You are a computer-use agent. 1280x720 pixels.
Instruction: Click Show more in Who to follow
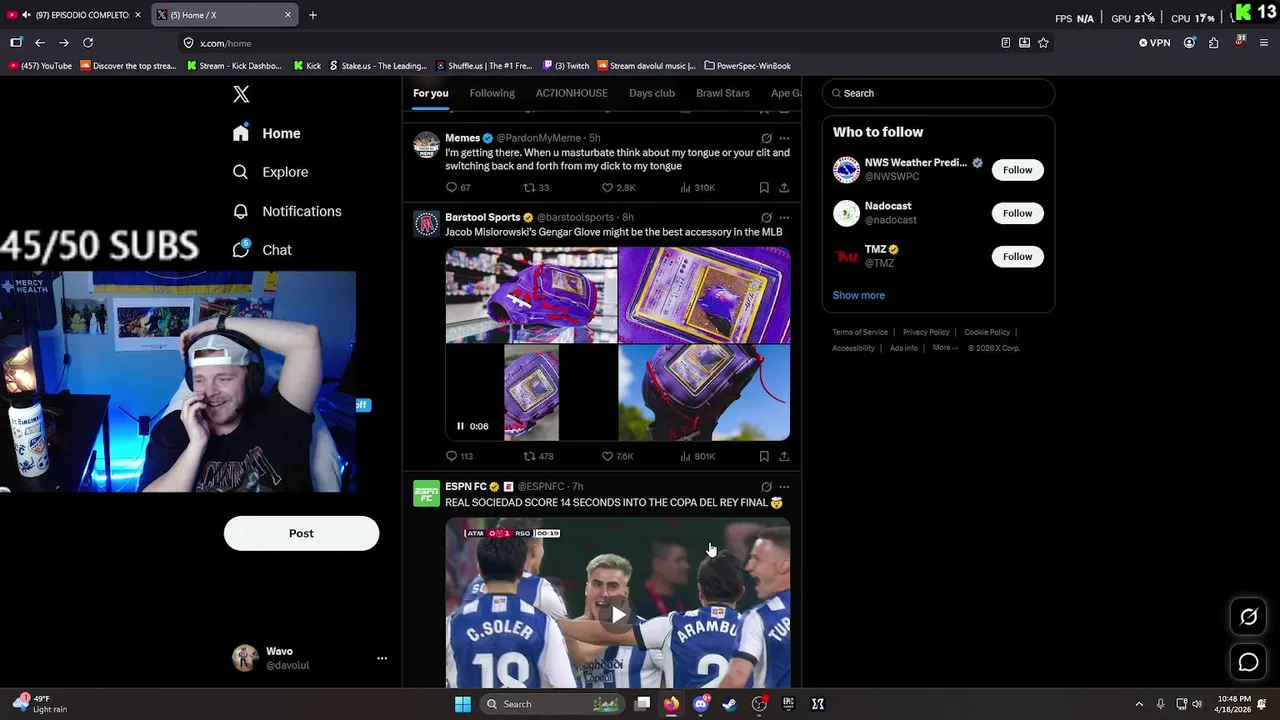pyautogui.click(x=859, y=295)
